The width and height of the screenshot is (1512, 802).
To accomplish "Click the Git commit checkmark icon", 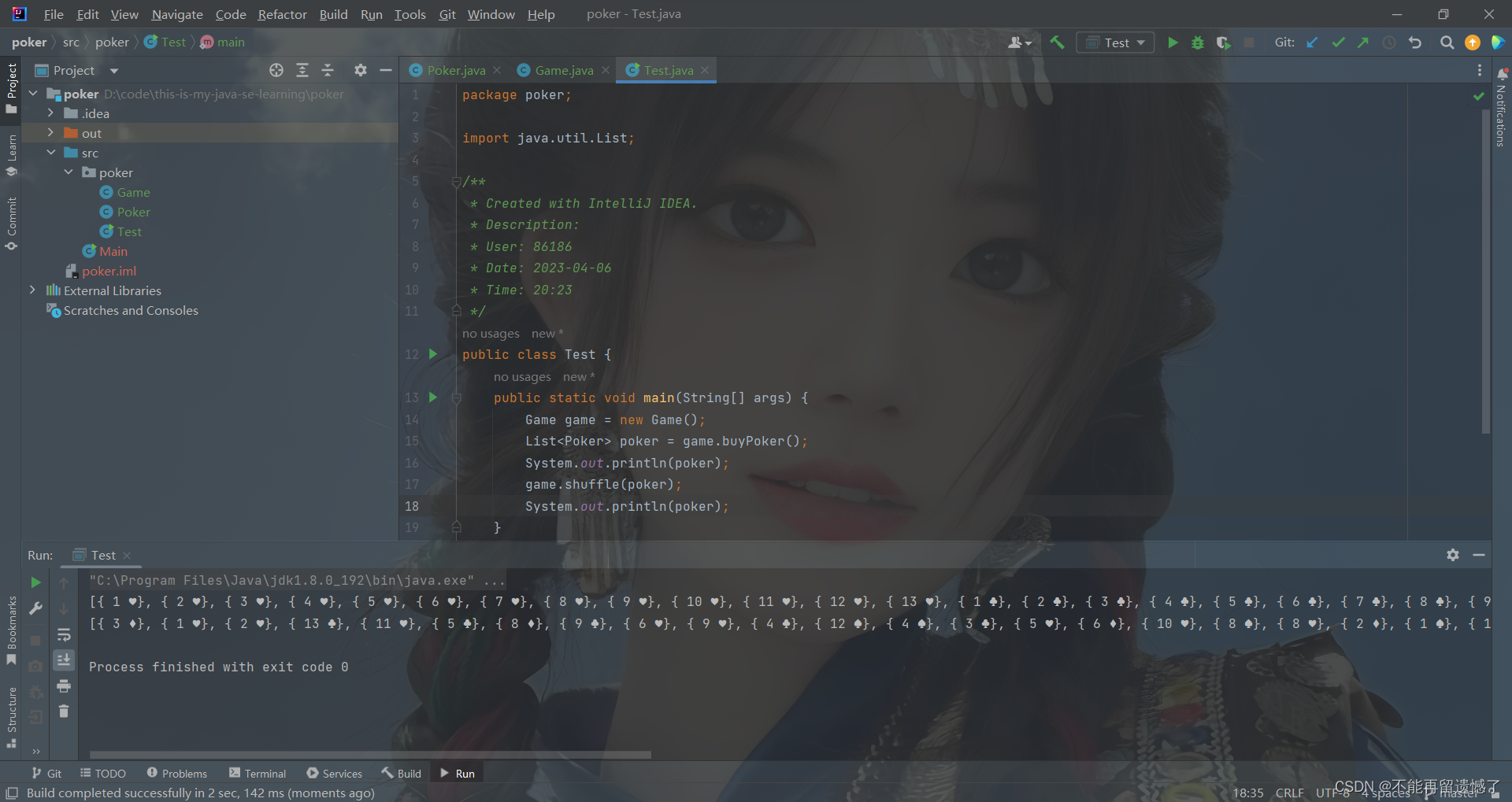I will pos(1338,43).
